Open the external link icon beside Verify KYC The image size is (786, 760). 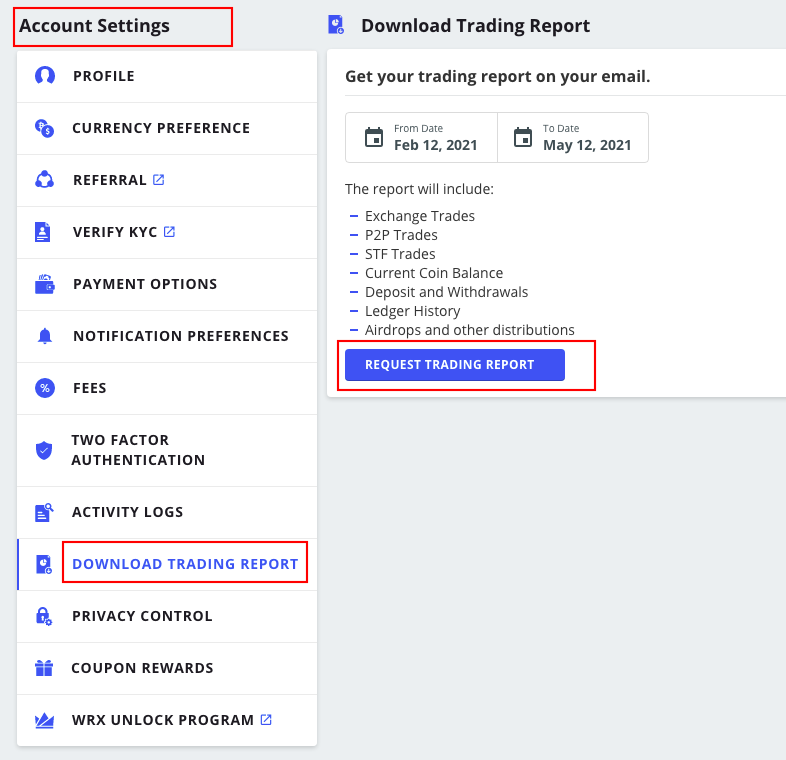coord(169,232)
